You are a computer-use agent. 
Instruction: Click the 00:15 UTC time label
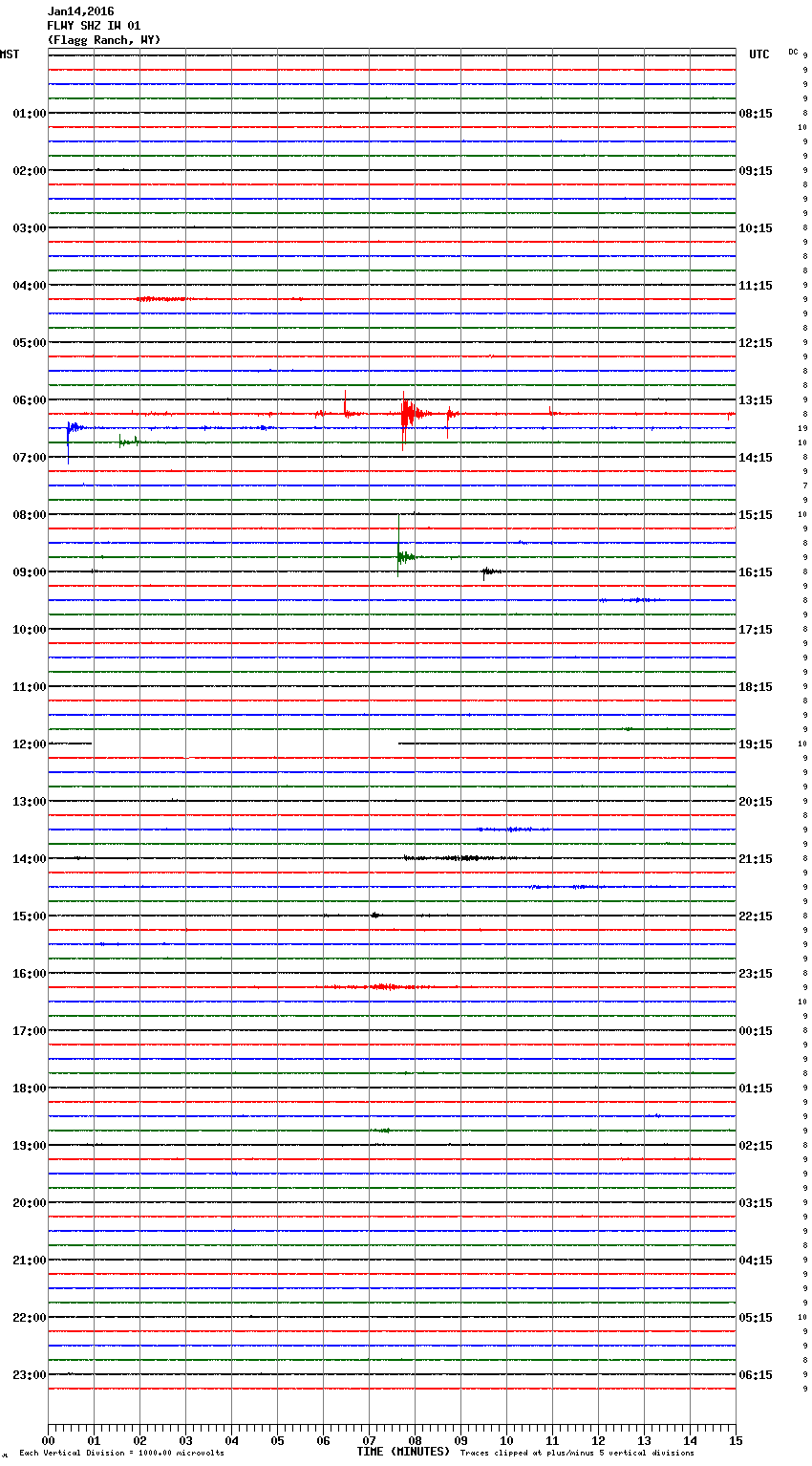pyautogui.click(x=756, y=1031)
